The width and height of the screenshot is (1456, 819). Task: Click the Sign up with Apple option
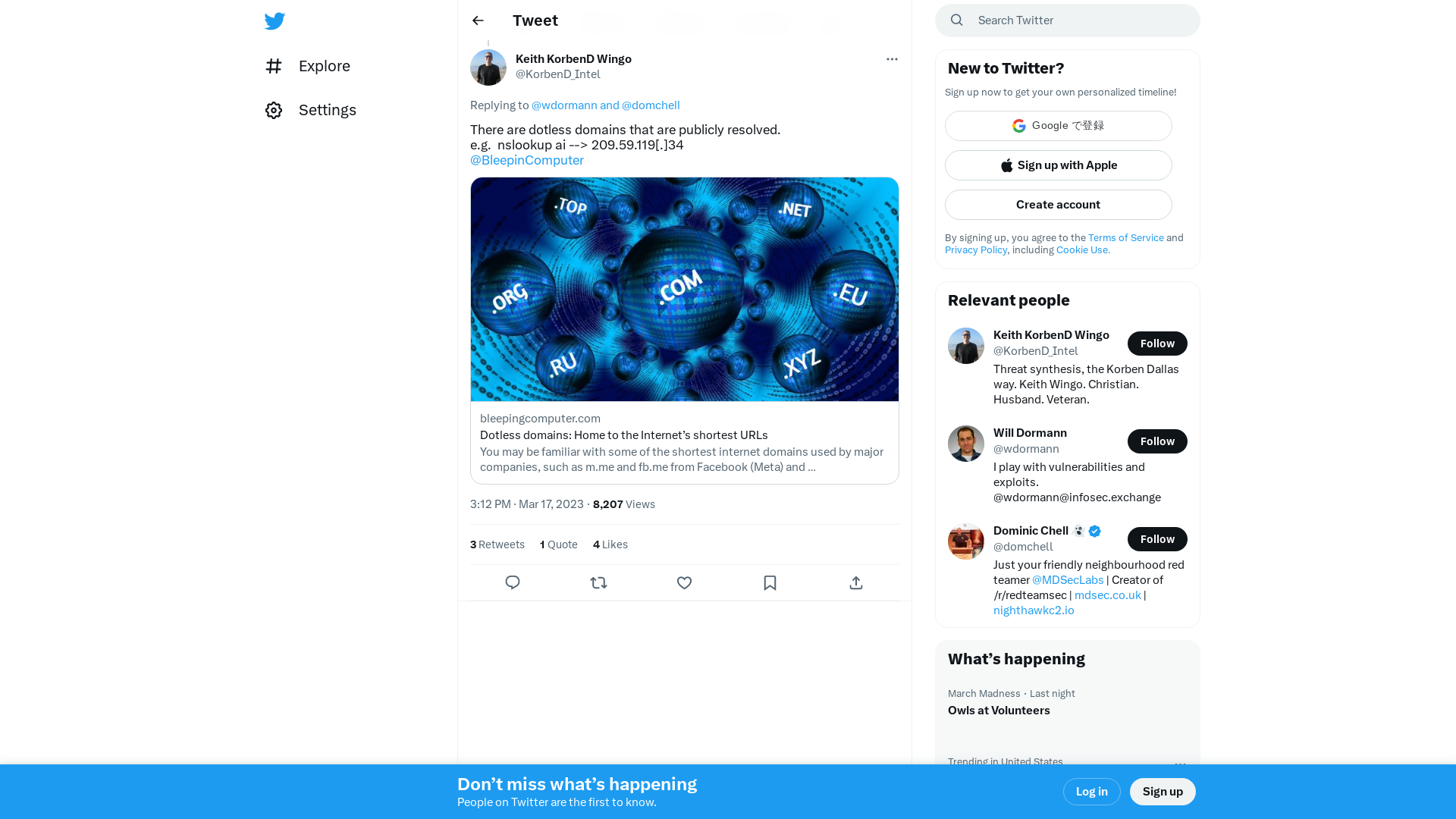coord(1058,165)
